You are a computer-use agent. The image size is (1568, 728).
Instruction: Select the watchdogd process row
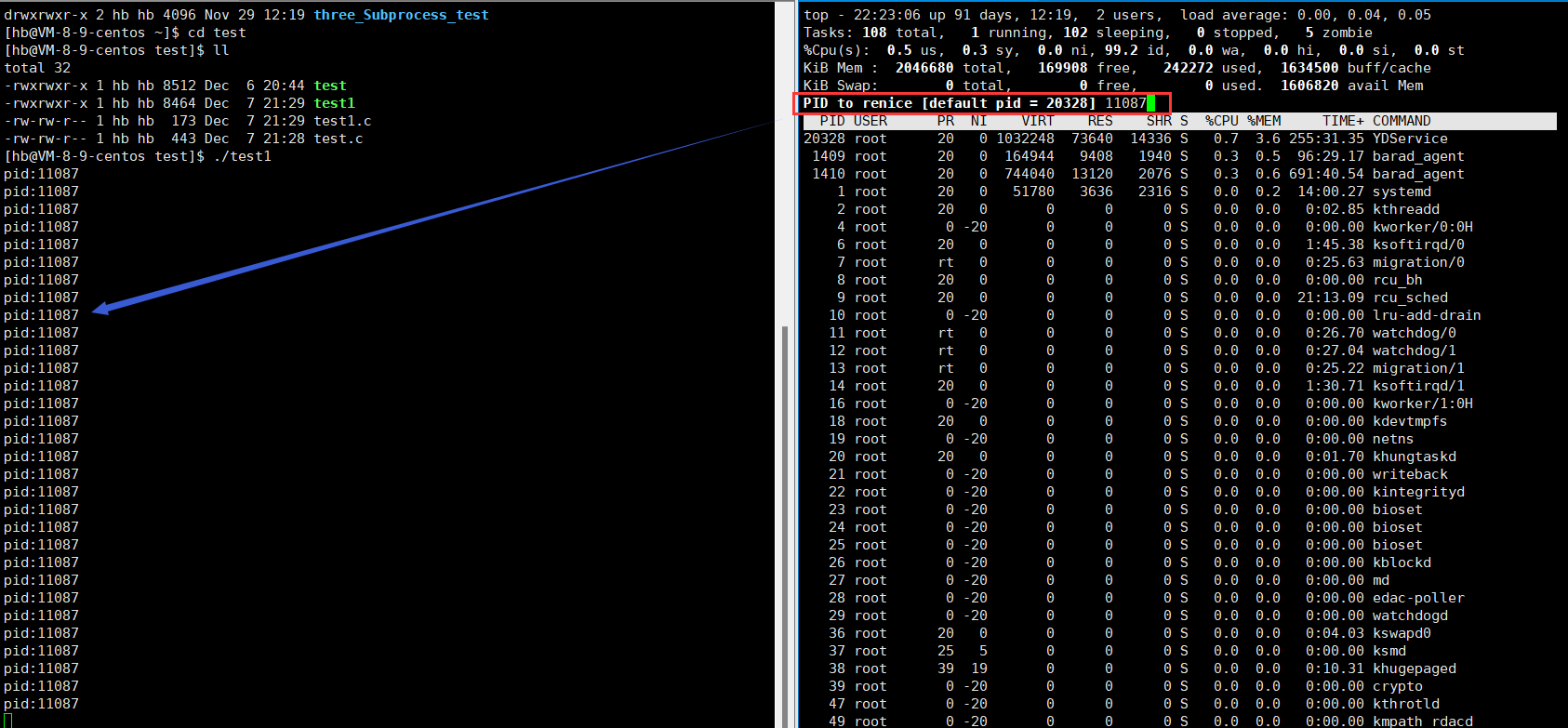[1179, 615]
